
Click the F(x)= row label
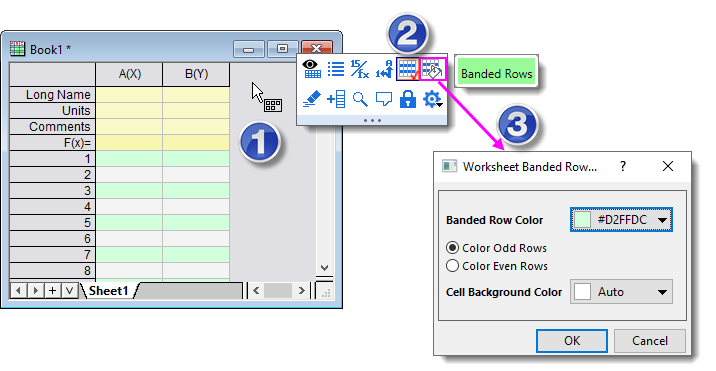coord(53,143)
